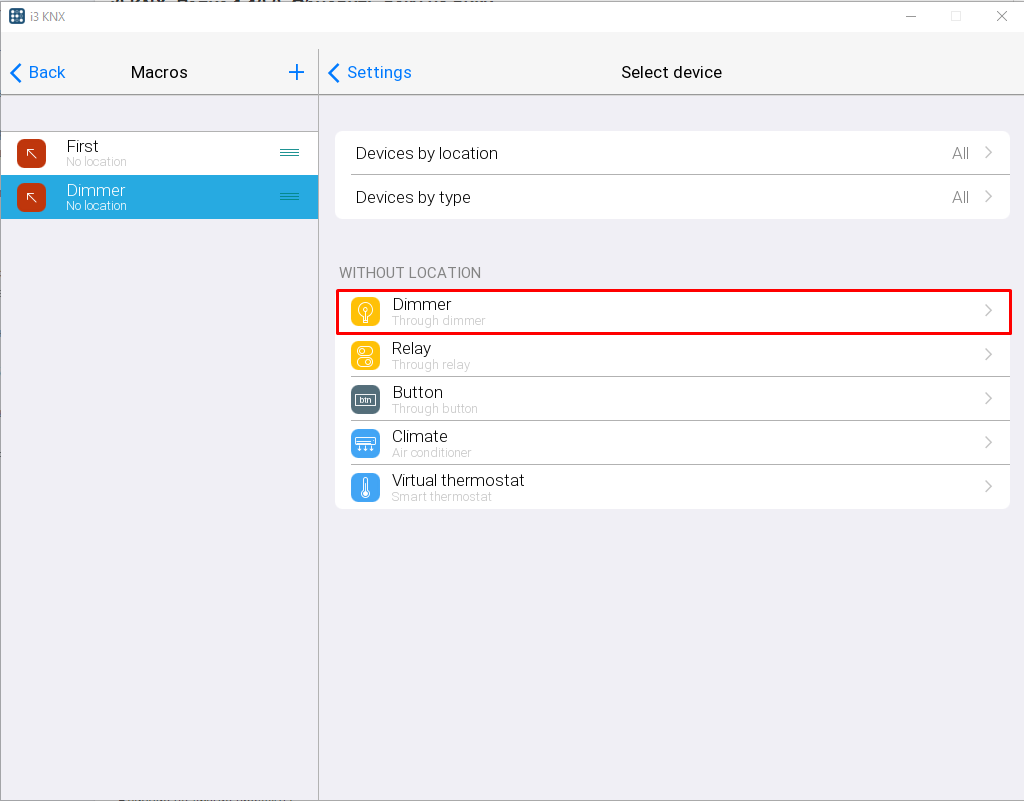Image resolution: width=1024 pixels, height=801 pixels.
Task: Return to Settings via back link
Action: point(370,72)
